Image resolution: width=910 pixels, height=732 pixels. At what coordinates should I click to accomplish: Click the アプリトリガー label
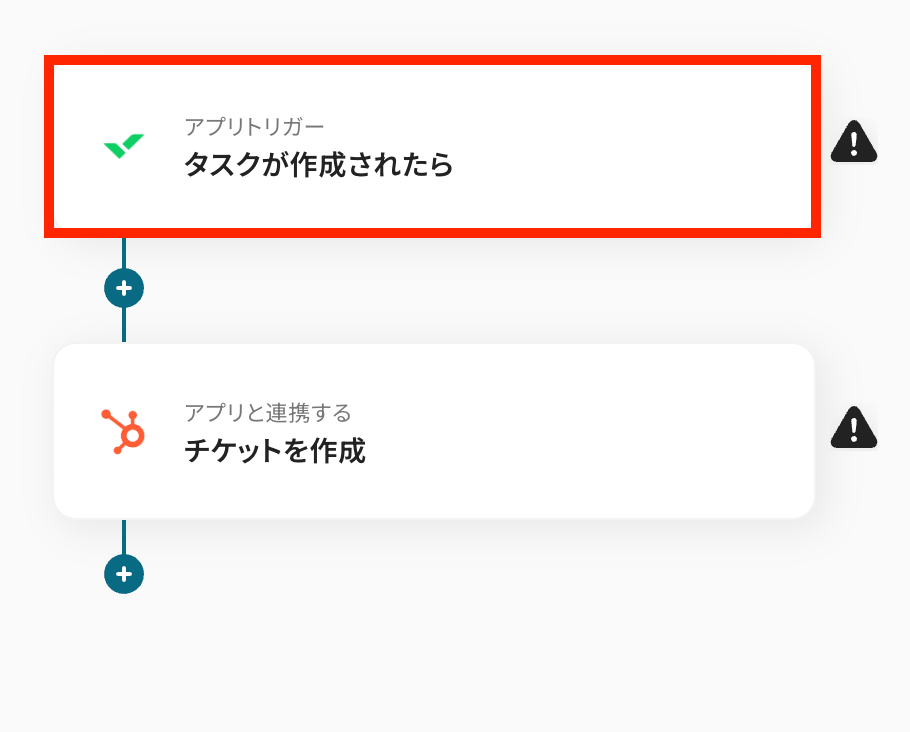254,126
